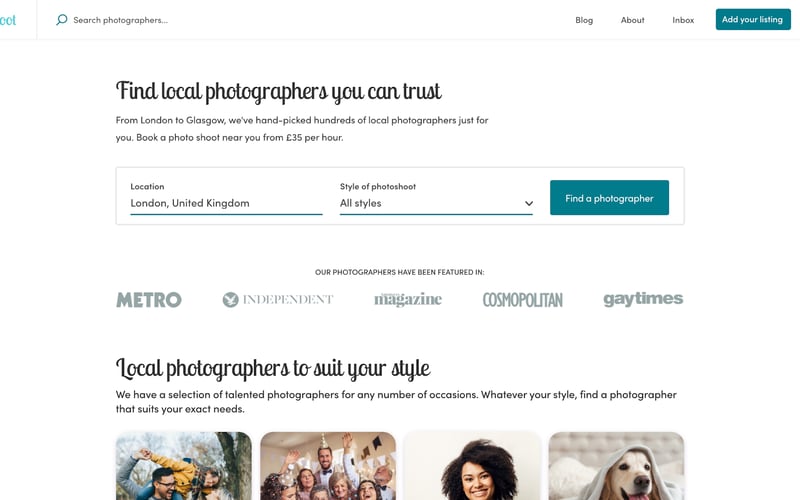800x500 pixels.
Task: Open the party celebration thumbnail
Action: [x=328, y=466]
